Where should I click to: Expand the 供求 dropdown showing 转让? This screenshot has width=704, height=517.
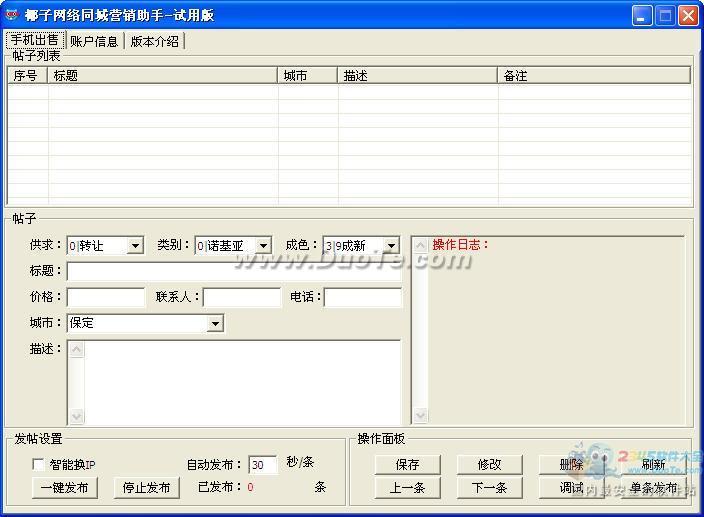coord(135,245)
